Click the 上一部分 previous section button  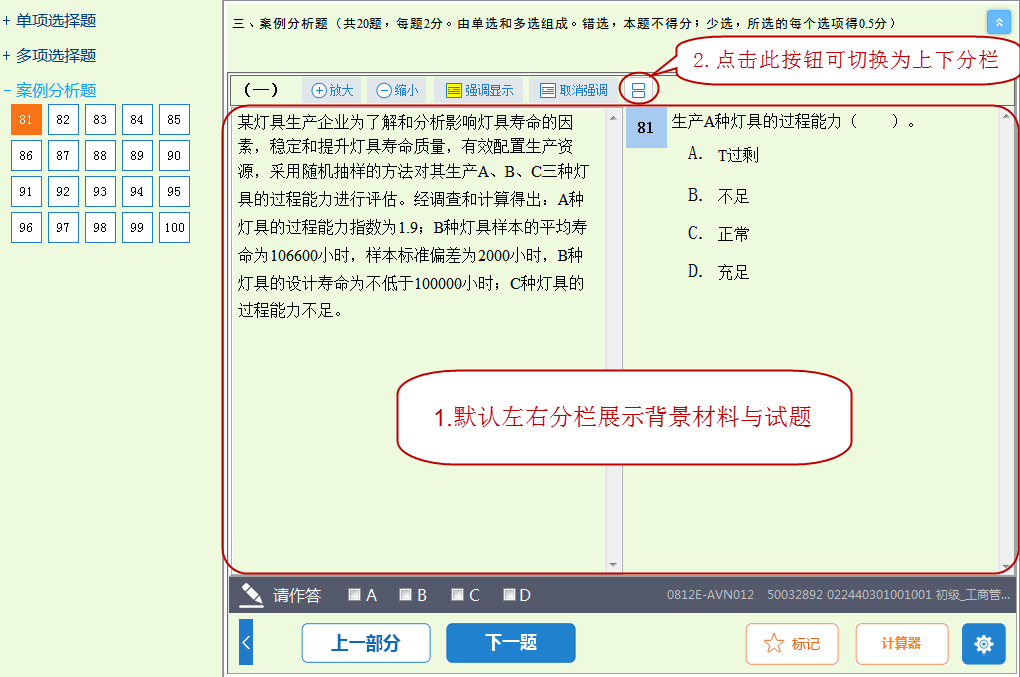364,643
